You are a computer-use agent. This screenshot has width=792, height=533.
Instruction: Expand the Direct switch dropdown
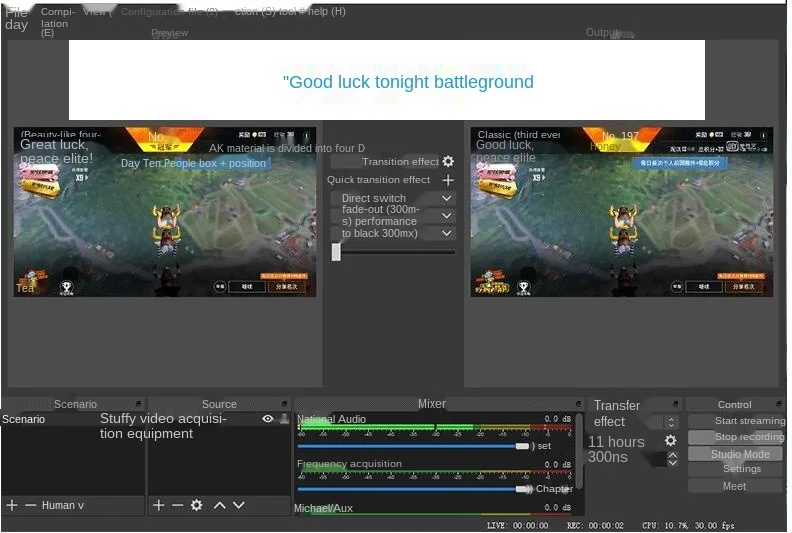[x=447, y=198]
